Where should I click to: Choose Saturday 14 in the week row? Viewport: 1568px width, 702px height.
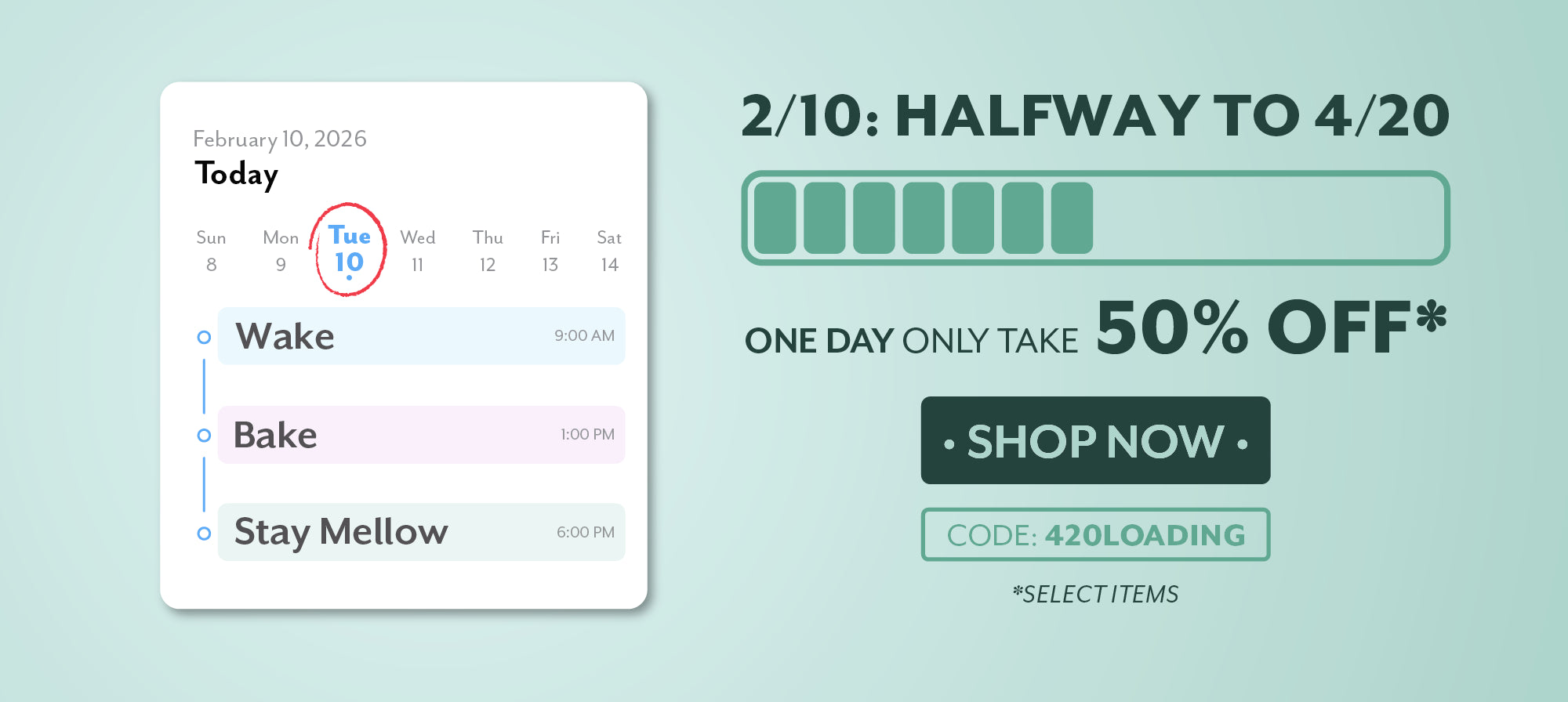[x=609, y=251]
